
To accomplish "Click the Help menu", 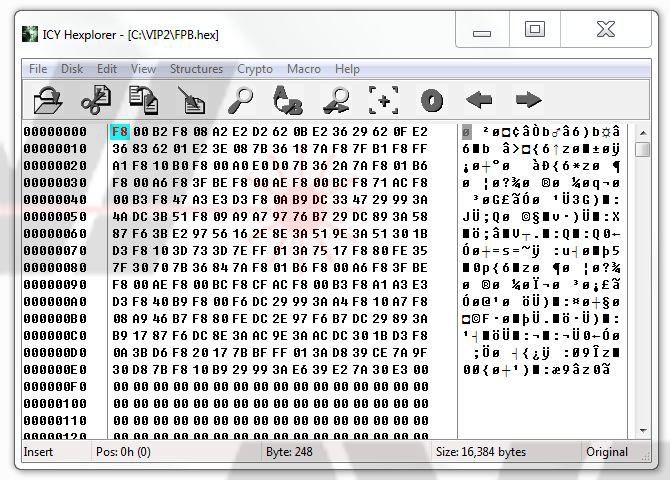I will click(x=347, y=69).
